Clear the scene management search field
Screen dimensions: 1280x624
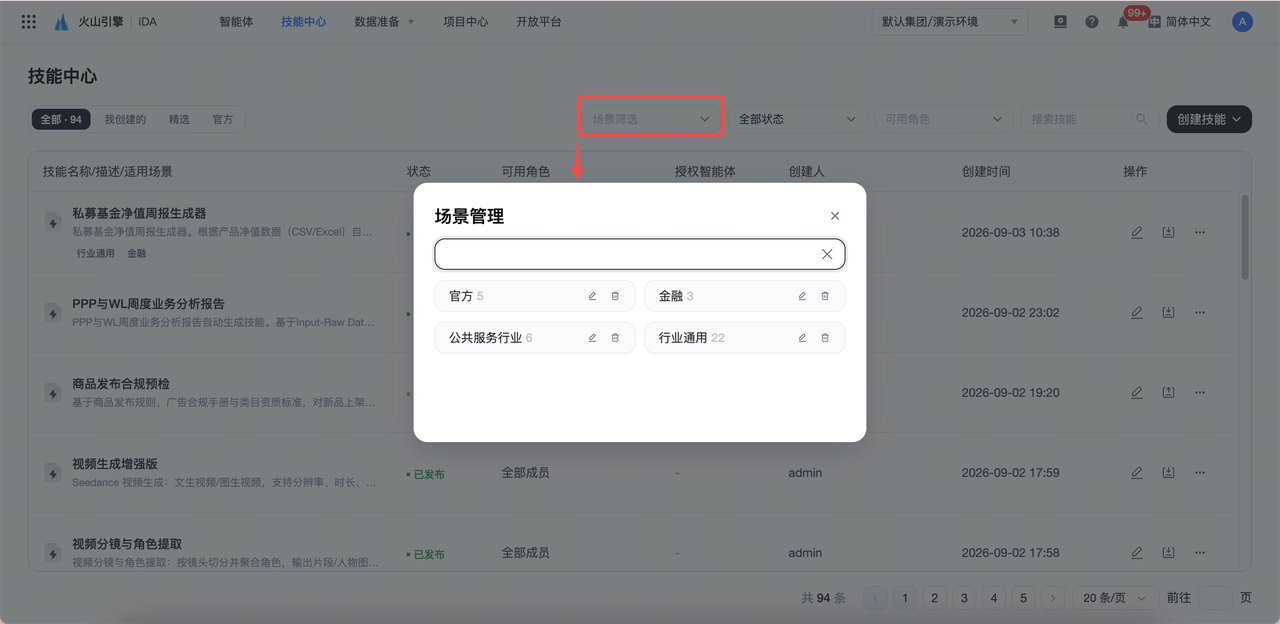(x=827, y=254)
